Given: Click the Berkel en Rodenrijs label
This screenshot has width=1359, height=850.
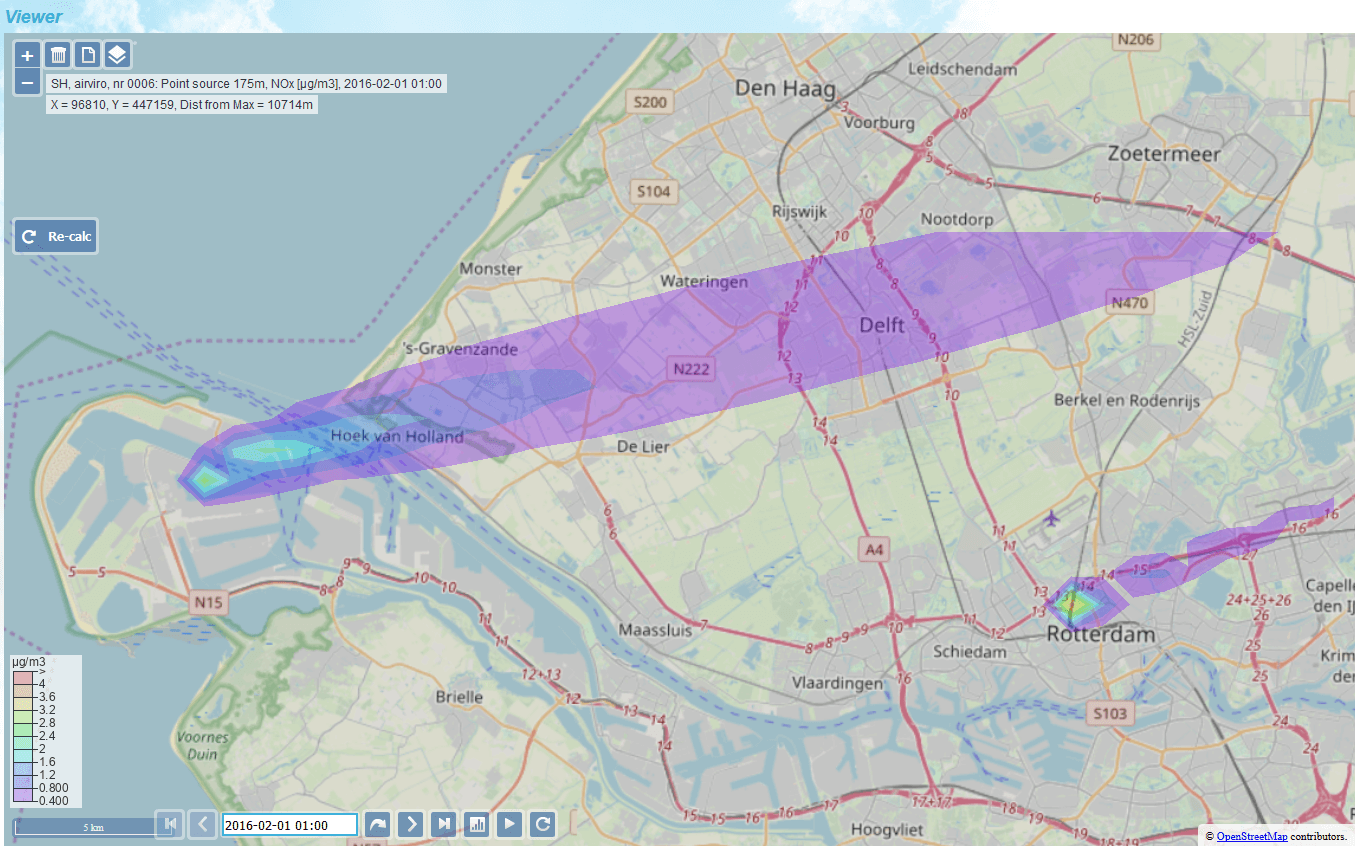Looking at the screenshot, I should [1128, 399].
